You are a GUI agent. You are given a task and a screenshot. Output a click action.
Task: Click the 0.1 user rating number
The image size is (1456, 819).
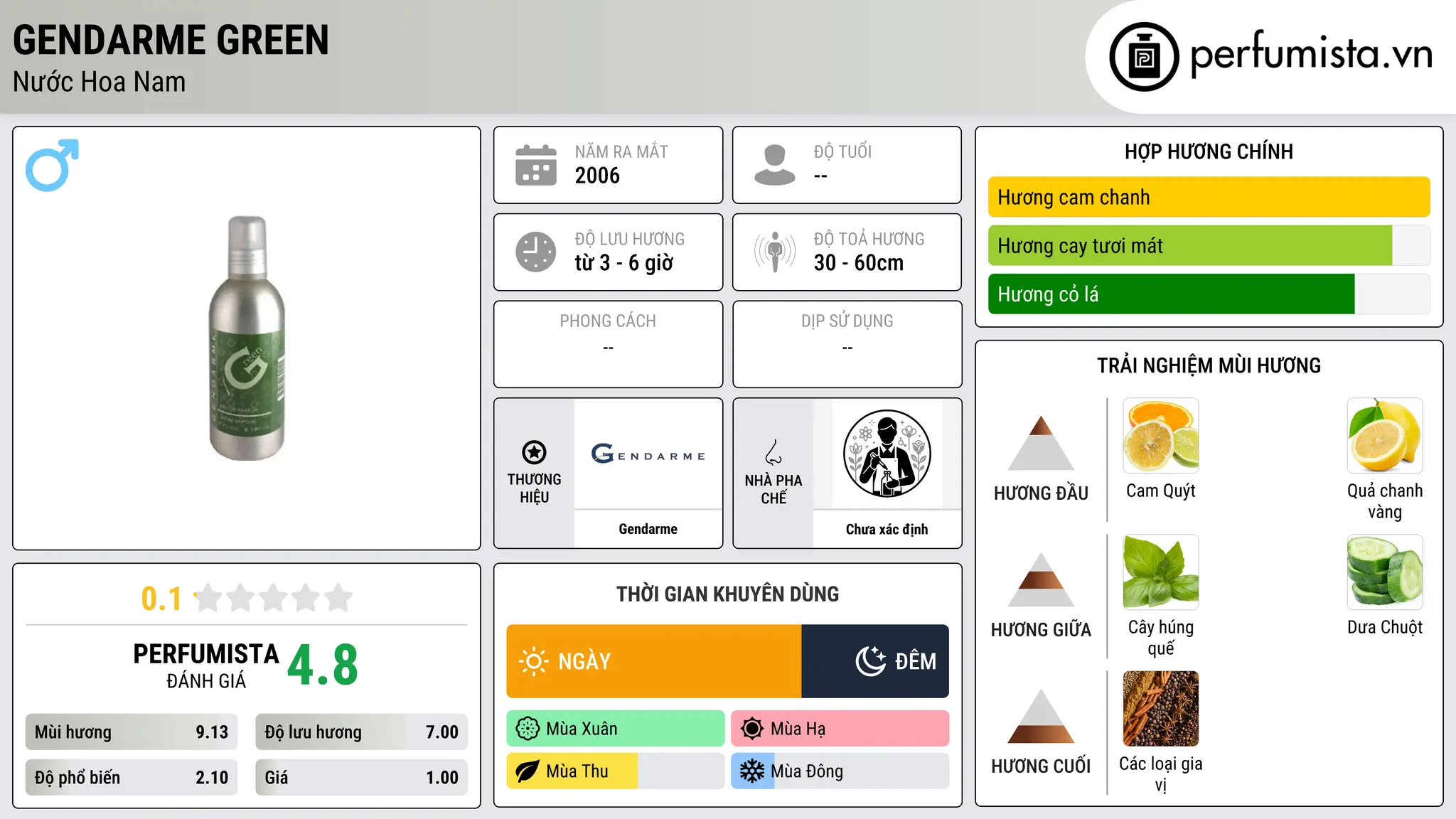click(x=161, y=599)
